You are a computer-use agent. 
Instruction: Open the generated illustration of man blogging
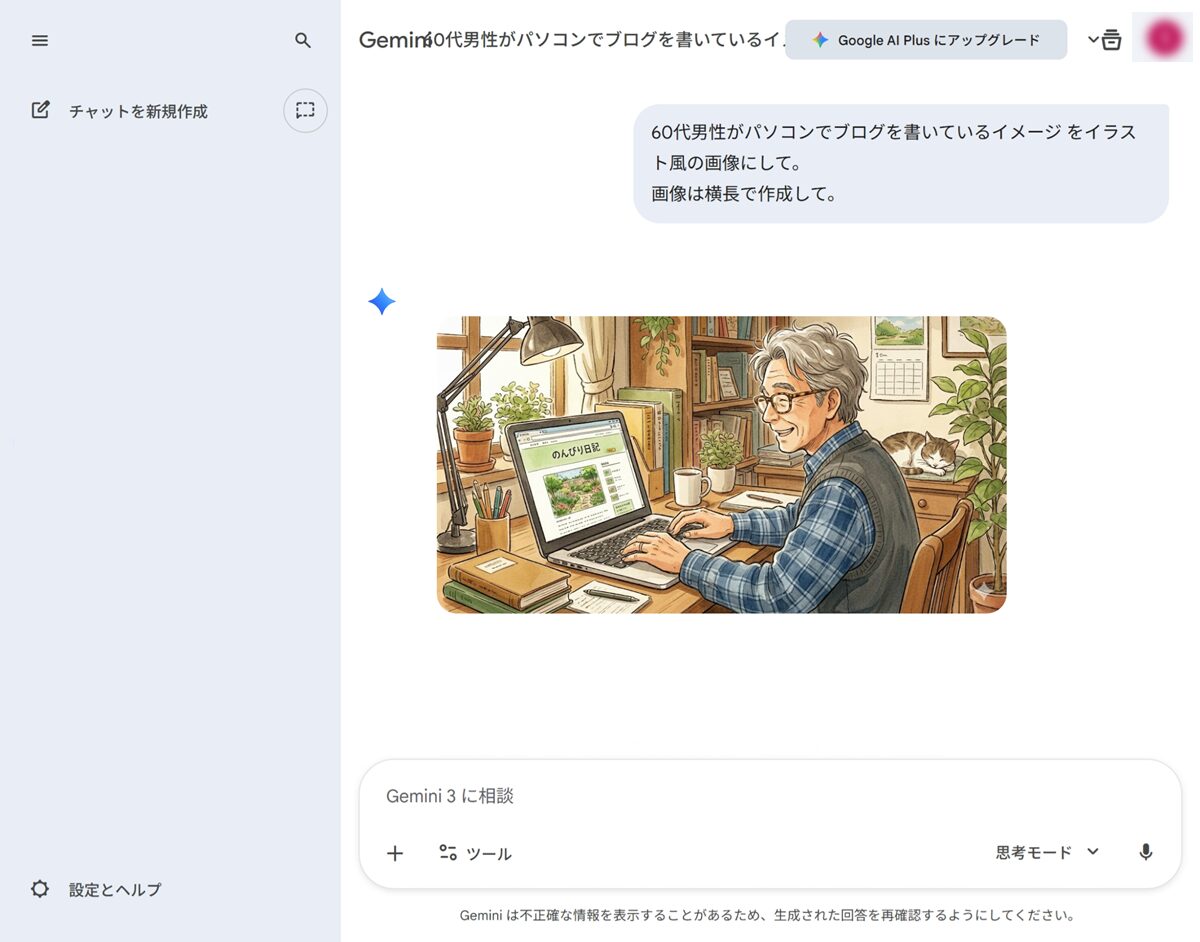(721, 464)
